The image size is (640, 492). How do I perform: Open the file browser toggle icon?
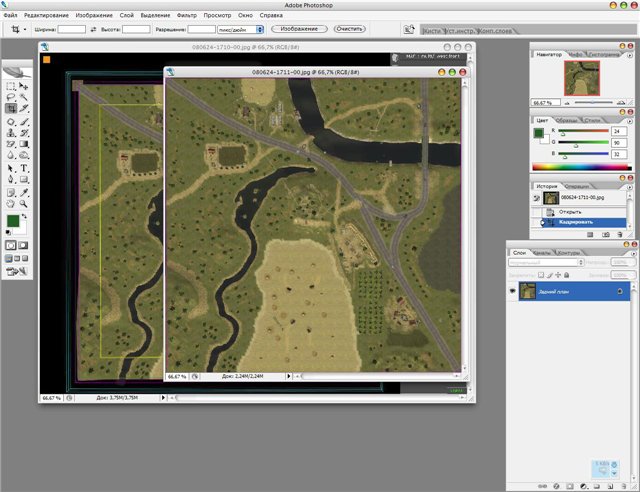coord(409,29)
